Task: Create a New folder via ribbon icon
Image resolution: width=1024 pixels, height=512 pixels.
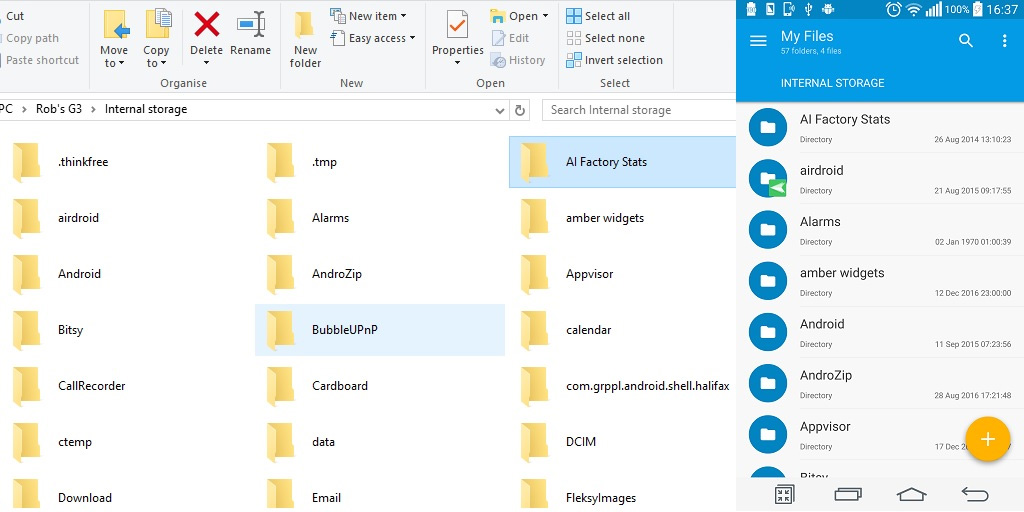Action: pyautogui.click(x=304, y=26)
